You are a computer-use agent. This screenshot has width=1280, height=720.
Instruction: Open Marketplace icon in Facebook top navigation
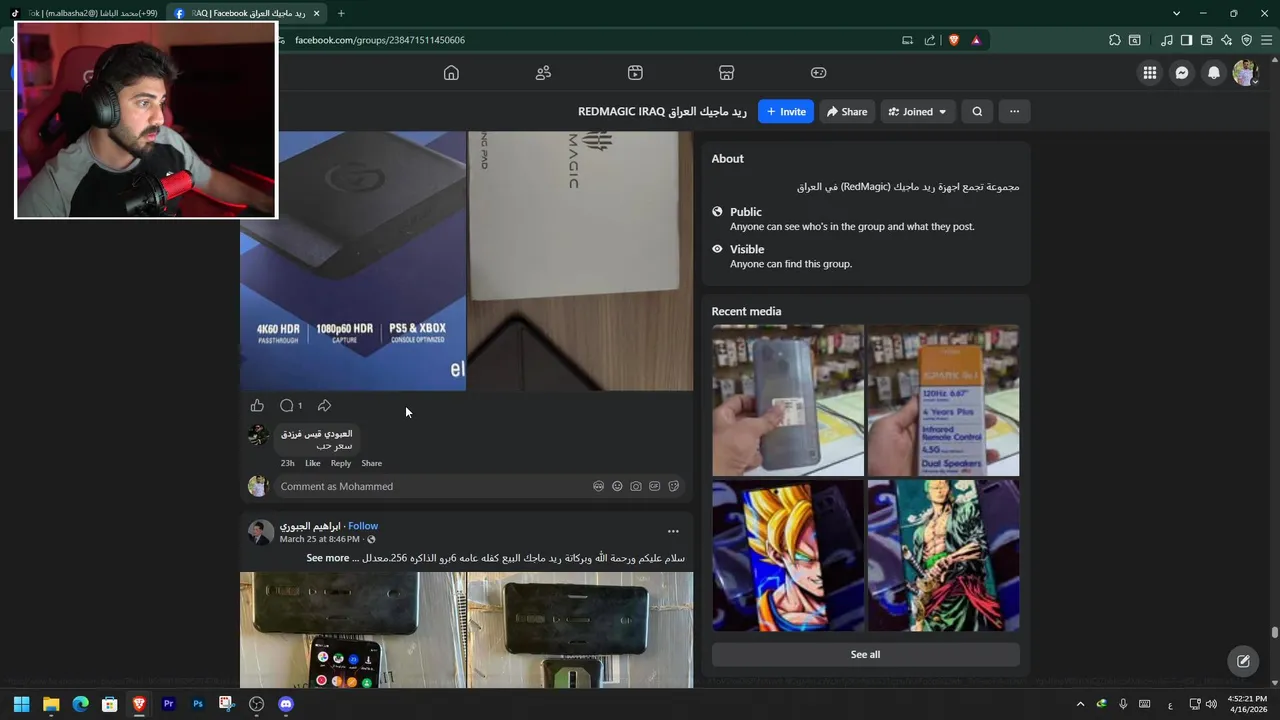[x=727, y=73]
